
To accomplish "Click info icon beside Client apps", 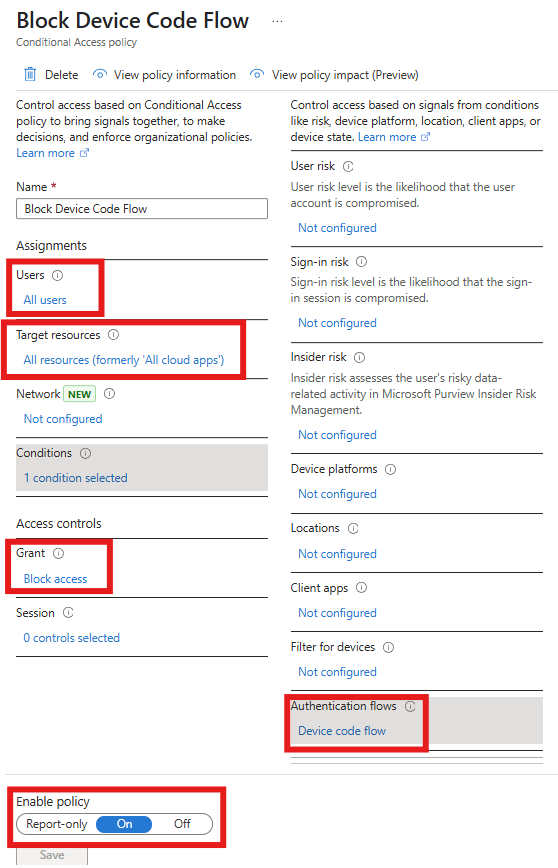I will pos(361,588).
